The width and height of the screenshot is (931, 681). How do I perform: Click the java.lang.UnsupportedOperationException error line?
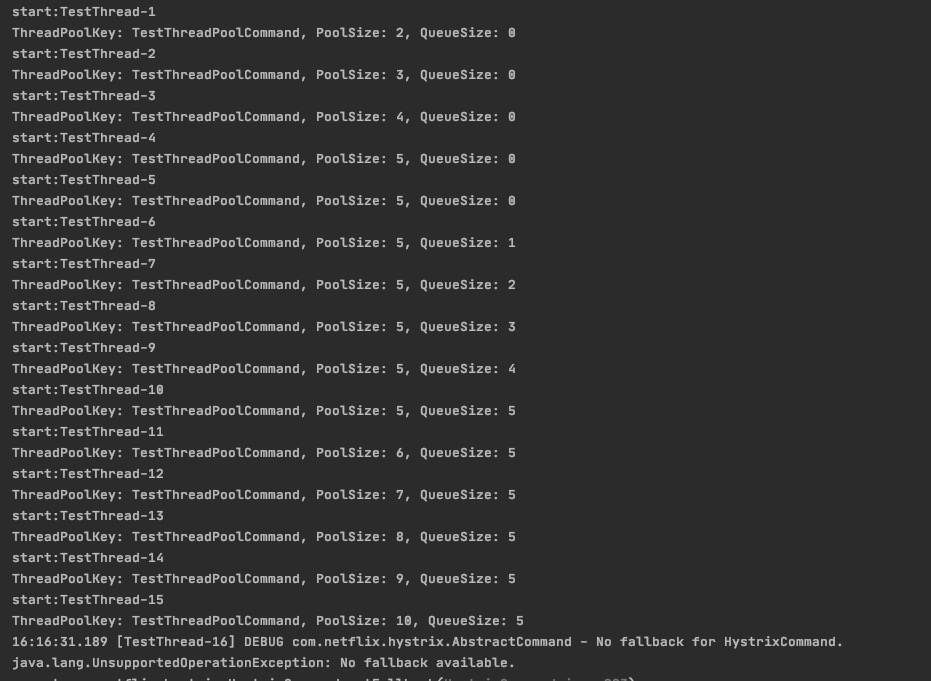(263, 663)
